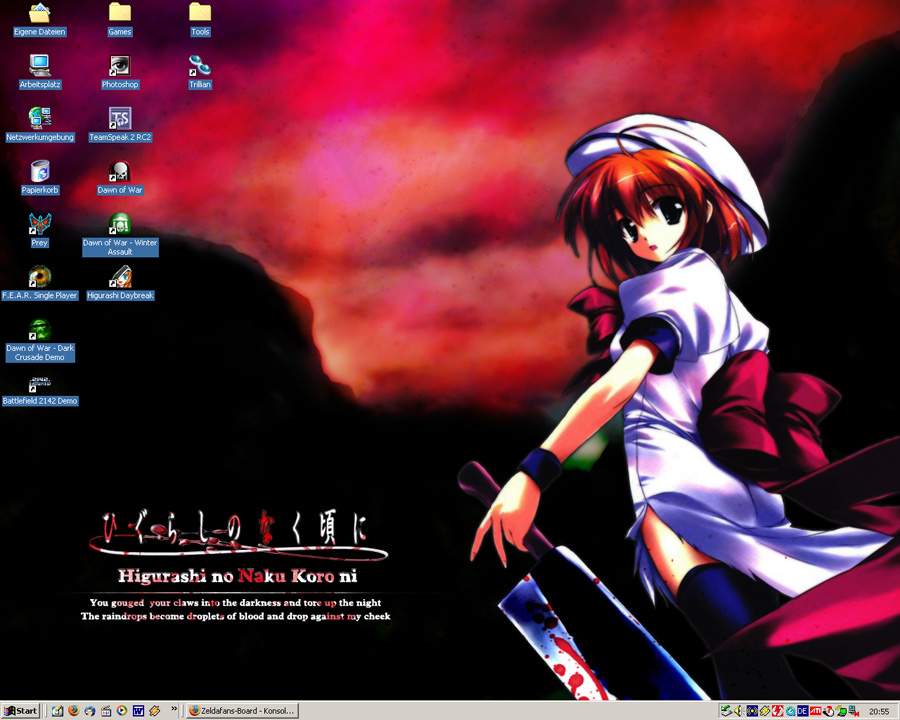
Task: Select the Papierkorb recycle bin
Action: (40, 178)
